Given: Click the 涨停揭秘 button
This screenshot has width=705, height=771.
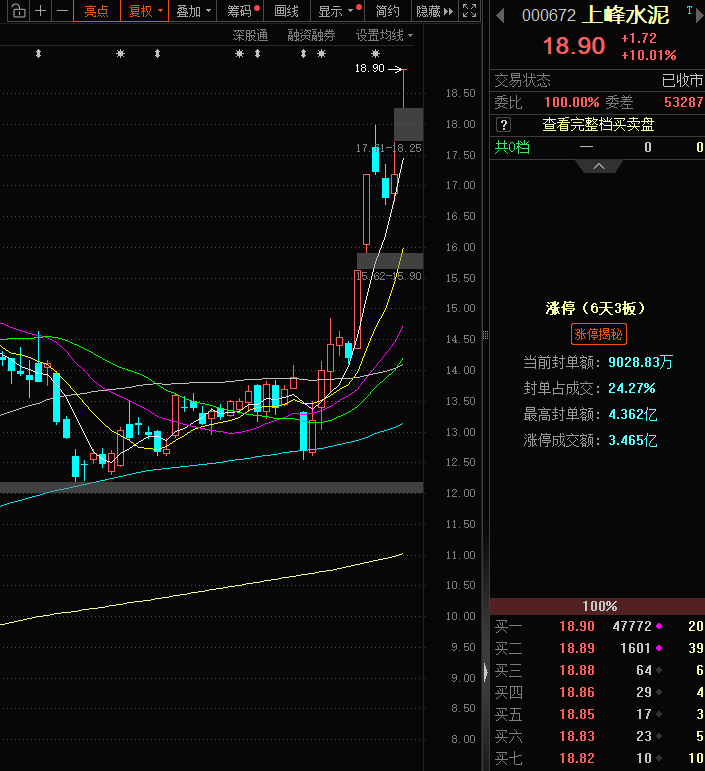Looking at the screenshot, I should (x=598, y=334).
